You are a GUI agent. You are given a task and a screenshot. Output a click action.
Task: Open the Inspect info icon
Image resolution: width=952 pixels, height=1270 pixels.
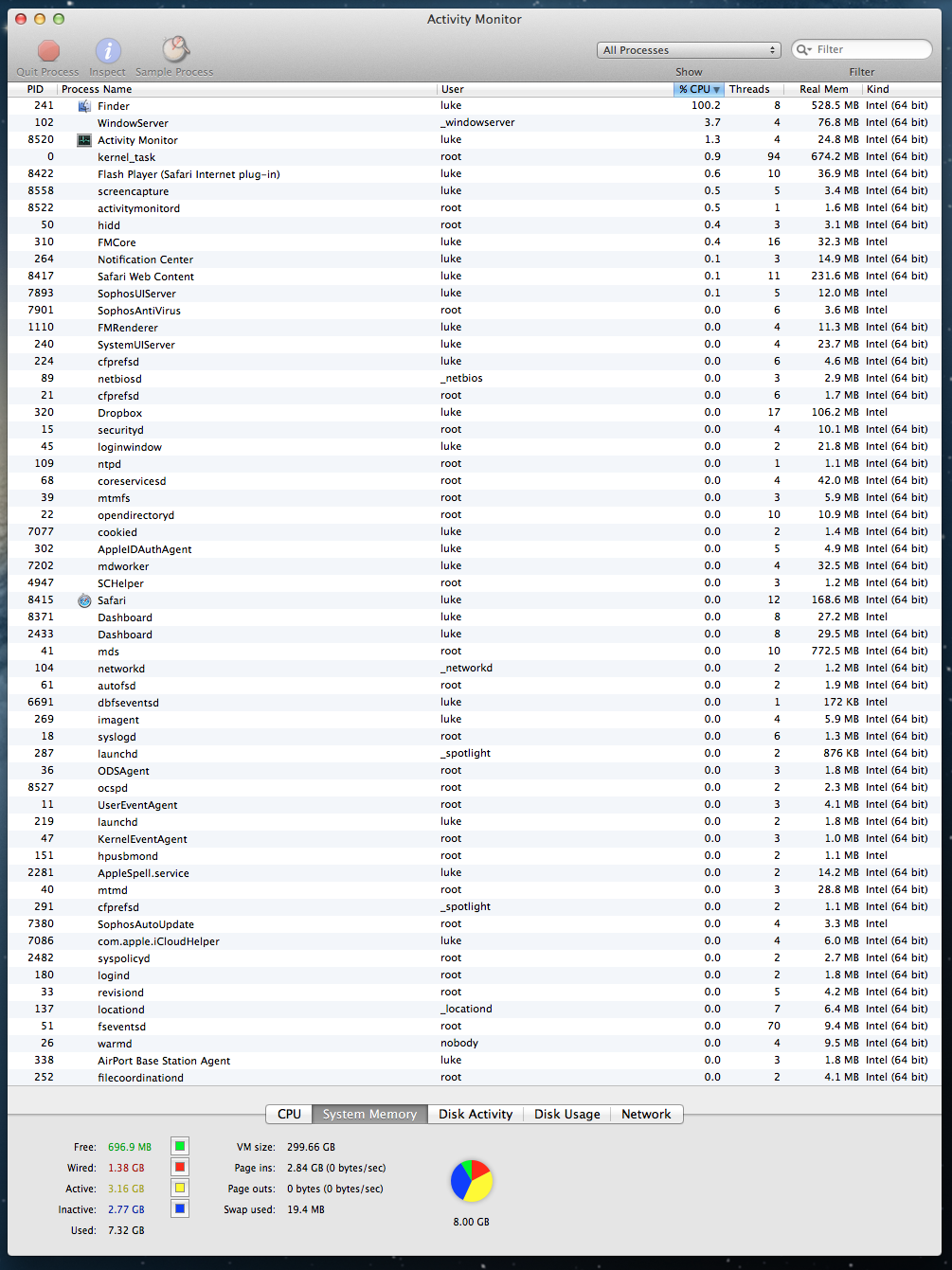[108, 51]
